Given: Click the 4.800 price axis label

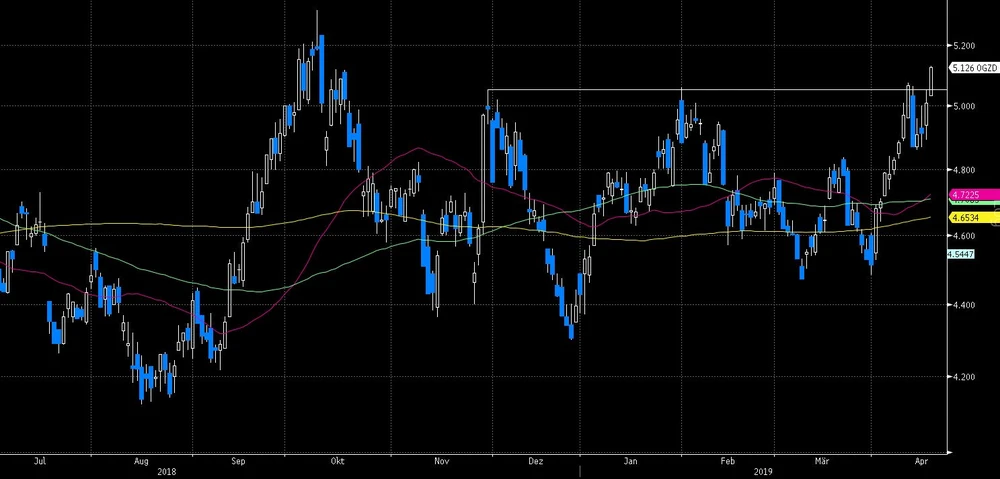Looking at the screenshot, I should point(964,170).
